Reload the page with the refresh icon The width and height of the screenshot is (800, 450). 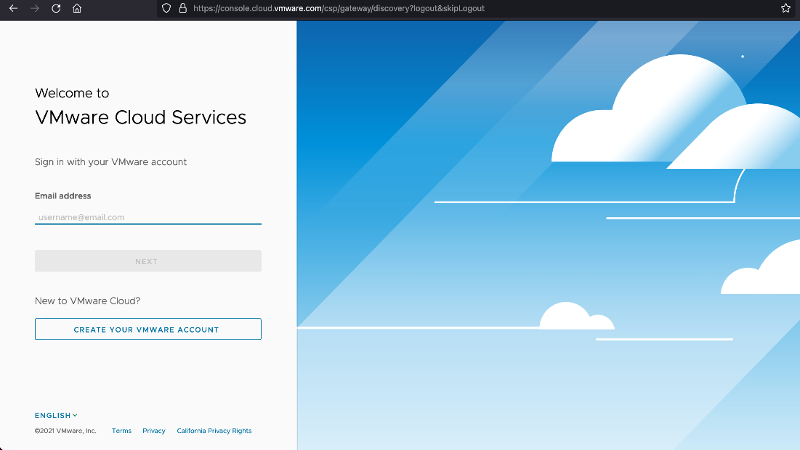point(56,8)
